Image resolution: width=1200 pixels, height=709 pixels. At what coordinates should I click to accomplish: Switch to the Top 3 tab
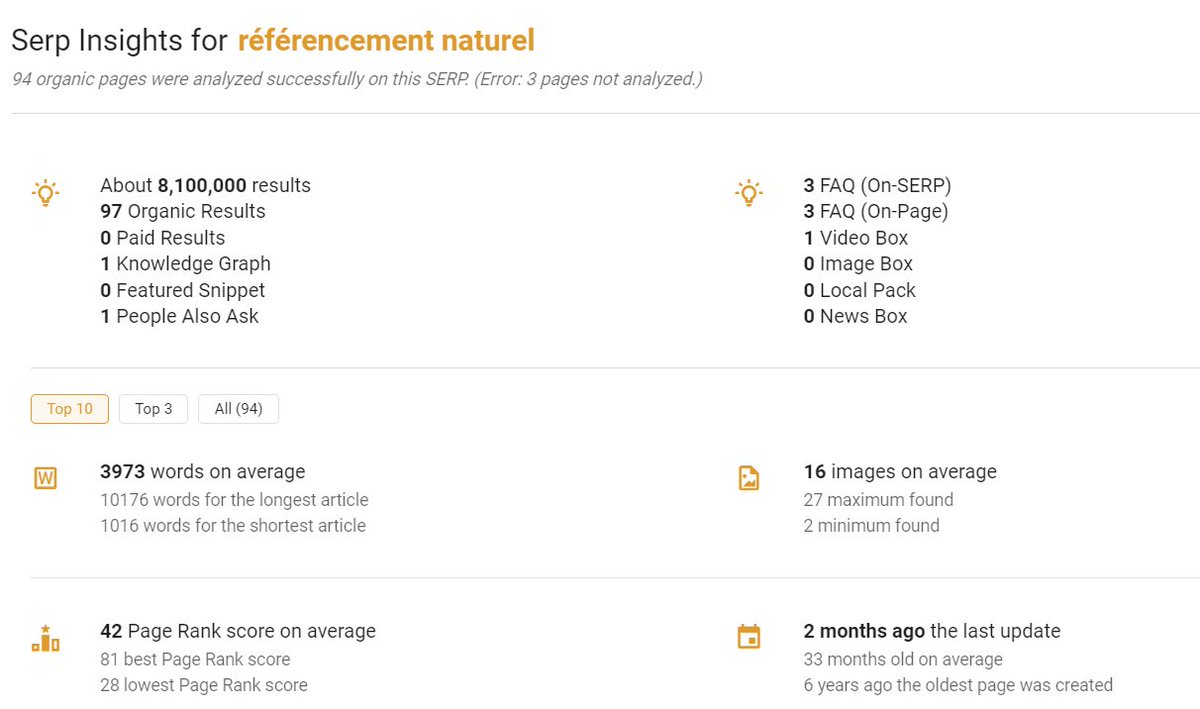[x=153, y=409]
